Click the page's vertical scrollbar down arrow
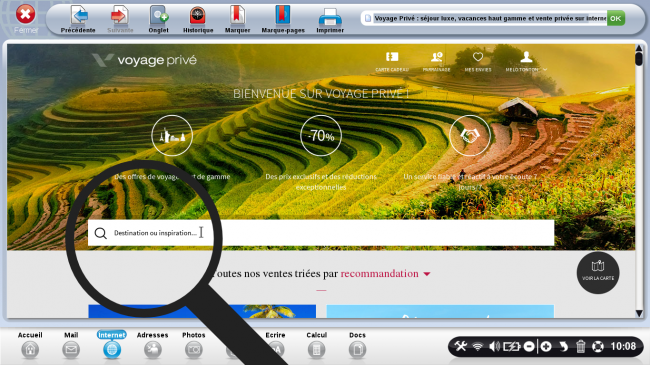 pyautogui.click(x=639, y=313)
